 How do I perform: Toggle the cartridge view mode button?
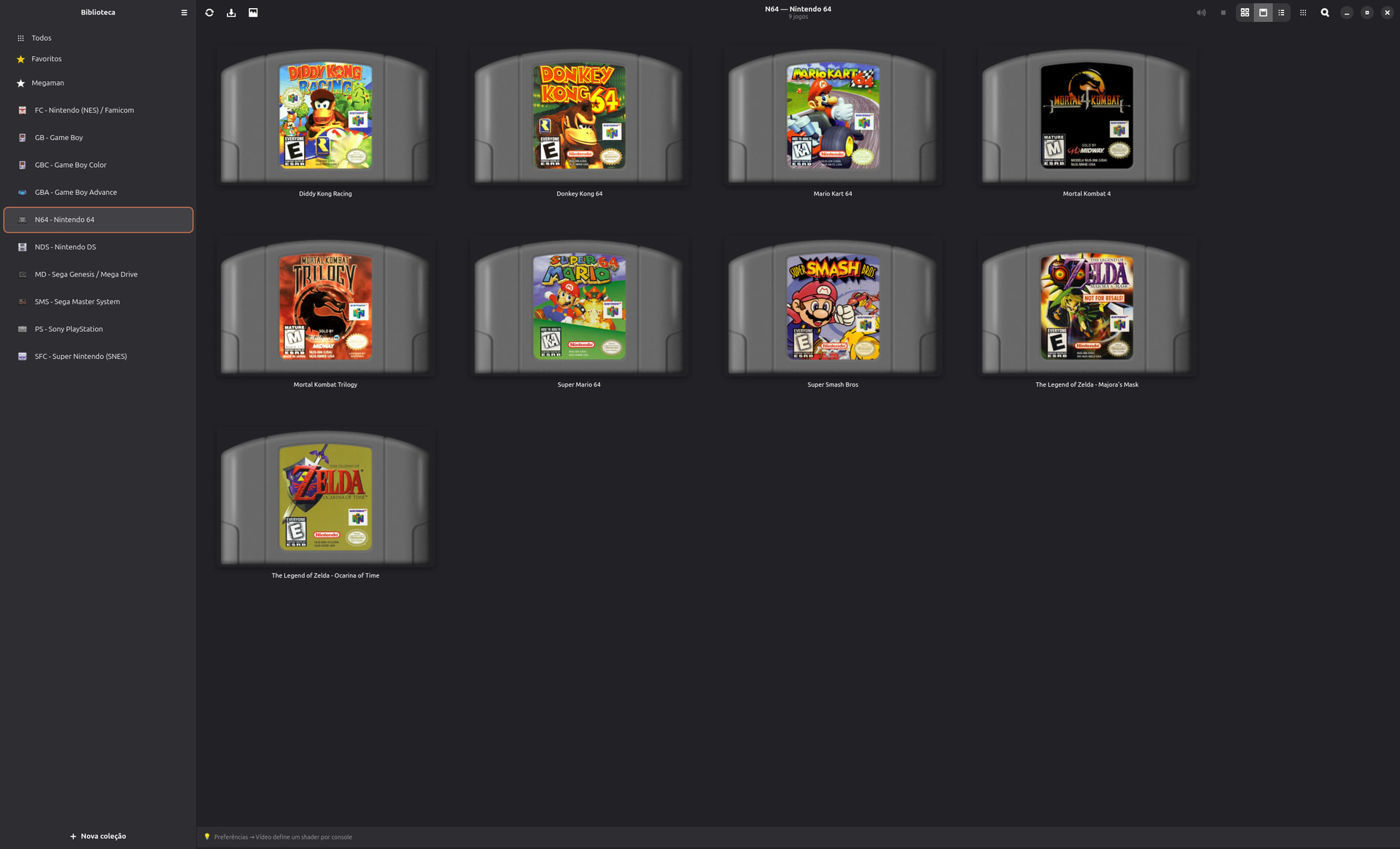(1263, 12)
